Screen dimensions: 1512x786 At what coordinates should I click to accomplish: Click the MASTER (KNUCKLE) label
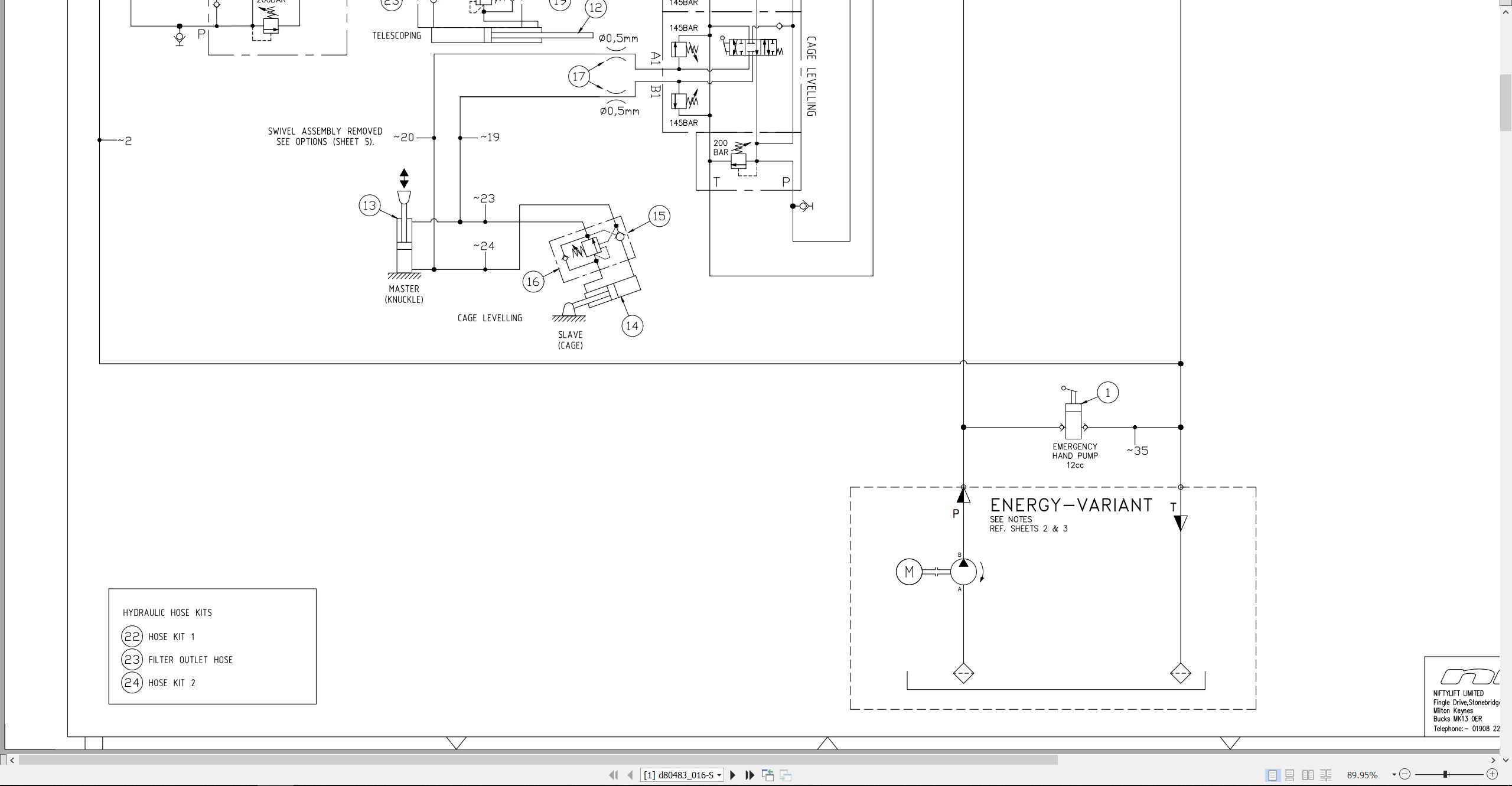404,294
